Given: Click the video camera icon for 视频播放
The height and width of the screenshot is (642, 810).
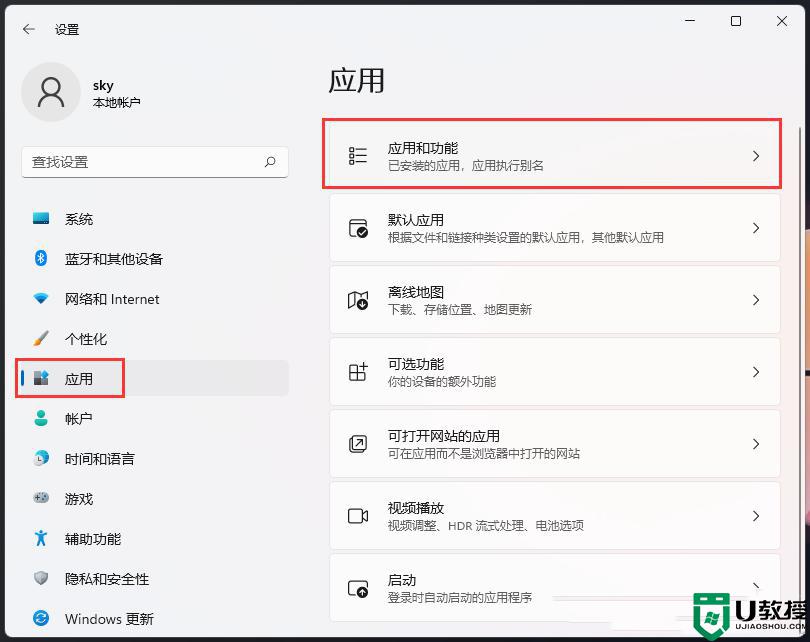Looking at the screenshot, I should pos(358,516).
